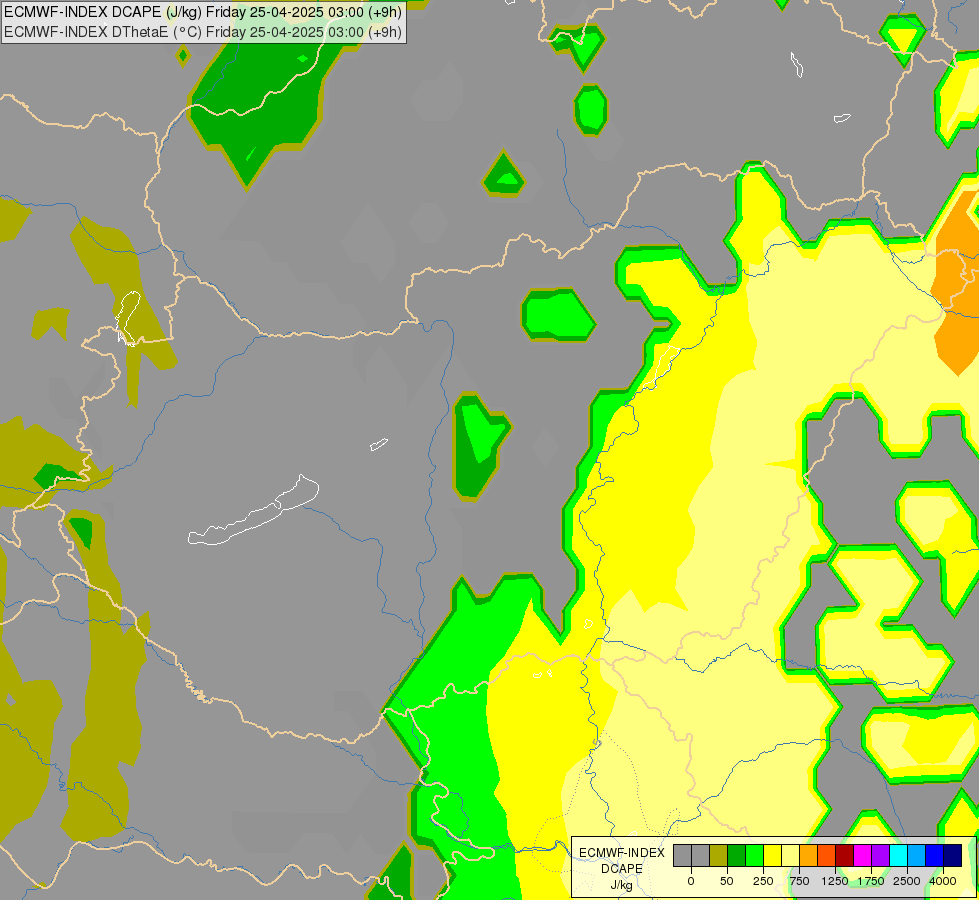Click the bright green legend swatch

(x=754, y=855)
